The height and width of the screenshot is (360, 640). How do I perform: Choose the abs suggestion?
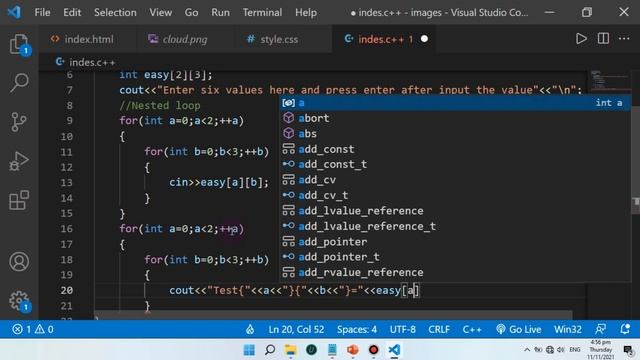[x=455, y=134]
